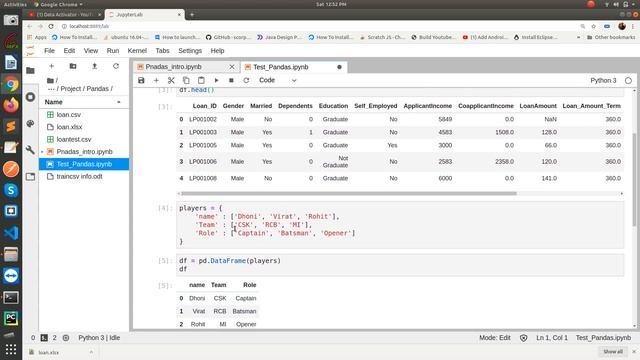Open Show Applications grid in the dock

[11, 349]
